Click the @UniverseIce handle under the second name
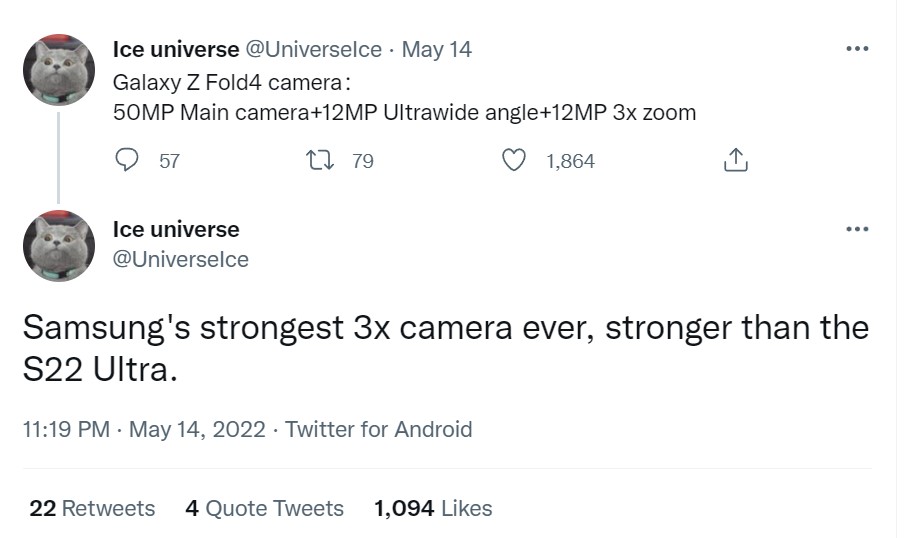The image size is (916, 538). pyautogui.click(x=181, y=260)
